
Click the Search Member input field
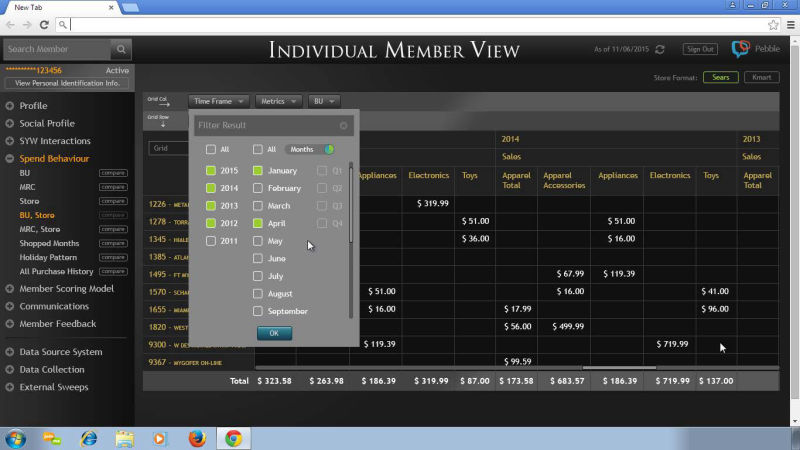pos(56,49)
